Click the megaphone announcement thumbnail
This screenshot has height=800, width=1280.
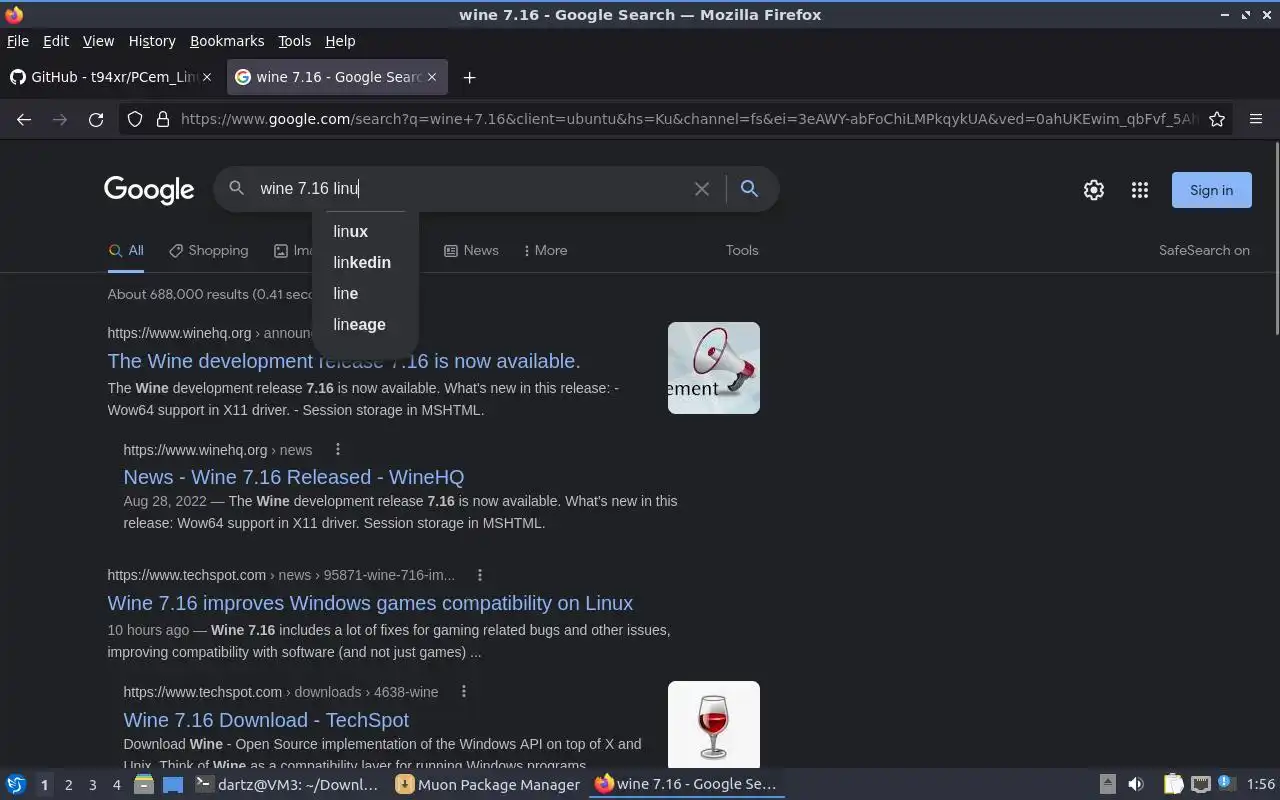(714, 368)
